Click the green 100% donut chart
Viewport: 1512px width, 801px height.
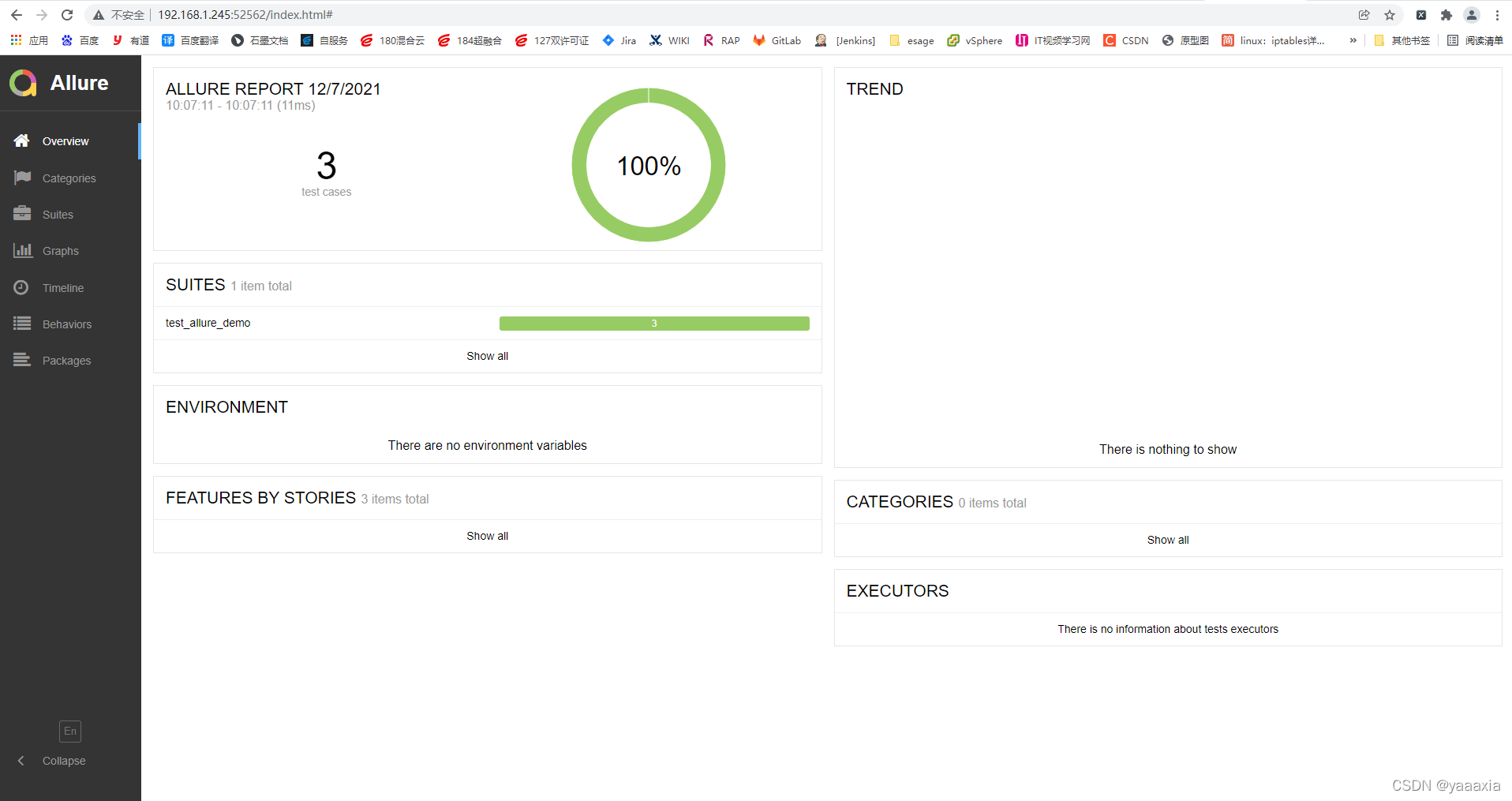point(649,165)
